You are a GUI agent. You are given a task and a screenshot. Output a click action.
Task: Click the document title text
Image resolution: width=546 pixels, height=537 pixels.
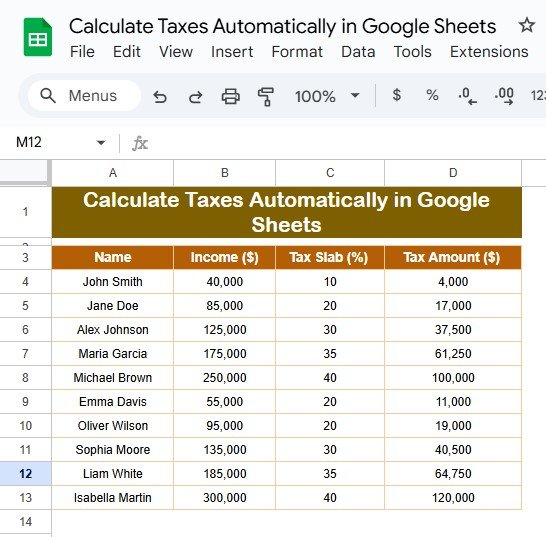(282, 26)
